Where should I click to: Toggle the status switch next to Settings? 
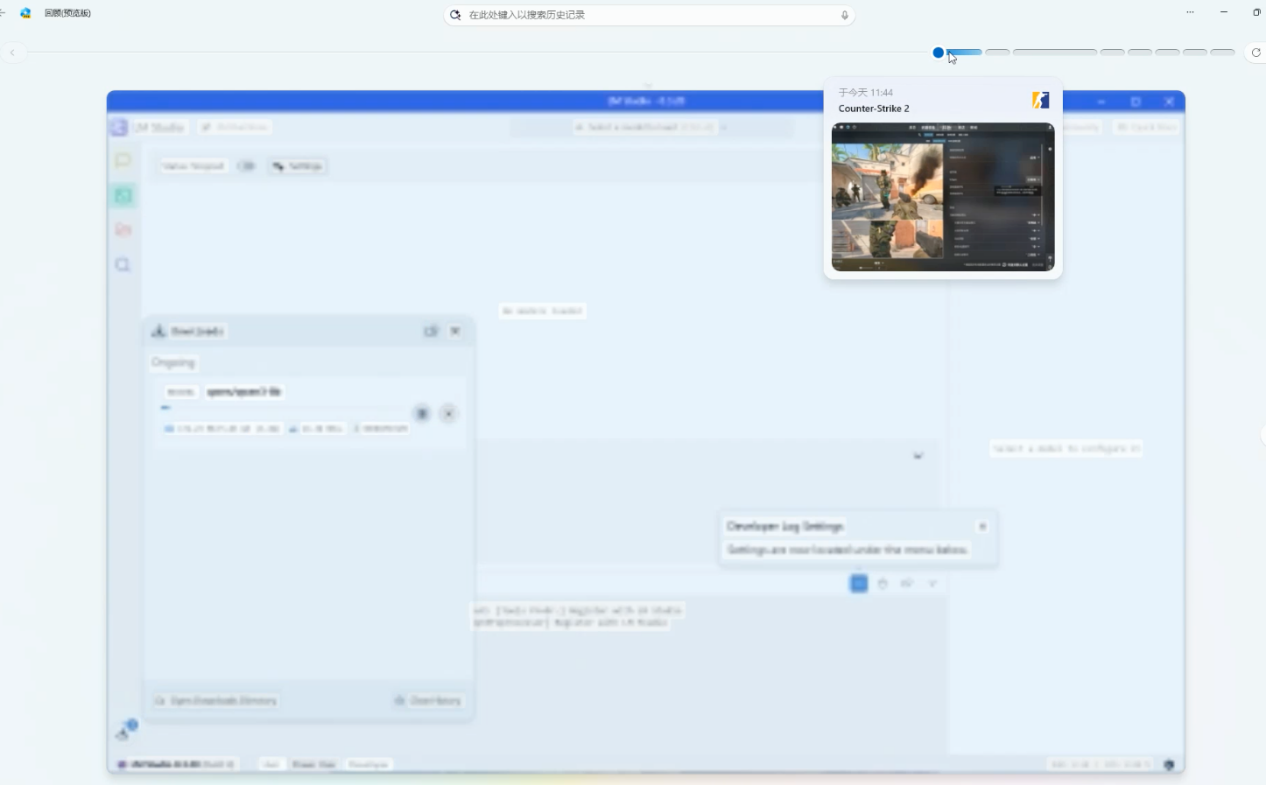pyautogui.click(x=246, y=166)
